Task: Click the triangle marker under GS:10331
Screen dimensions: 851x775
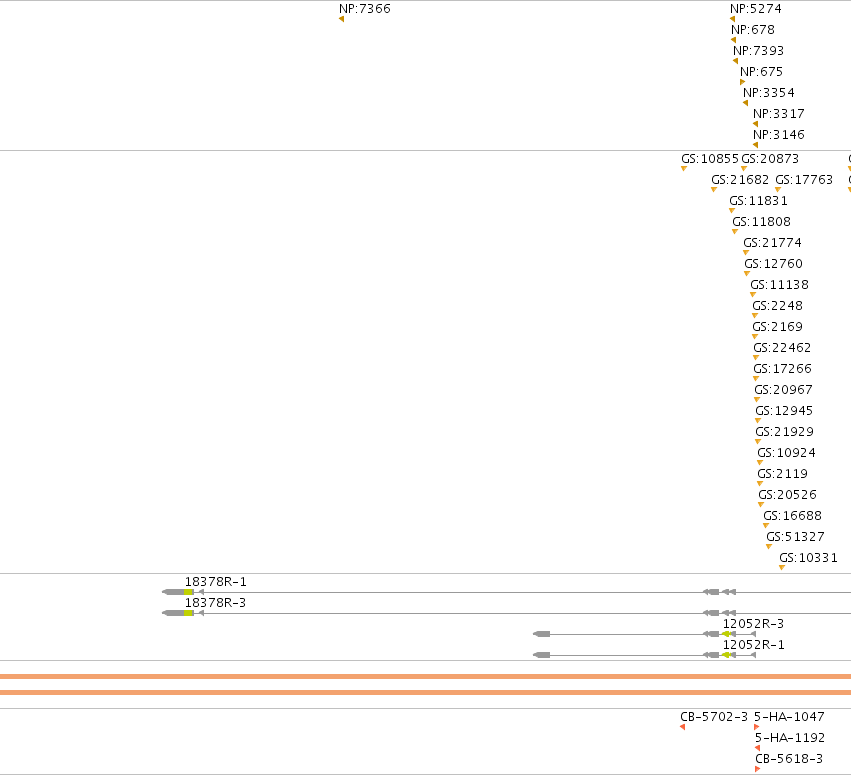Action: [x=782, y=568]
